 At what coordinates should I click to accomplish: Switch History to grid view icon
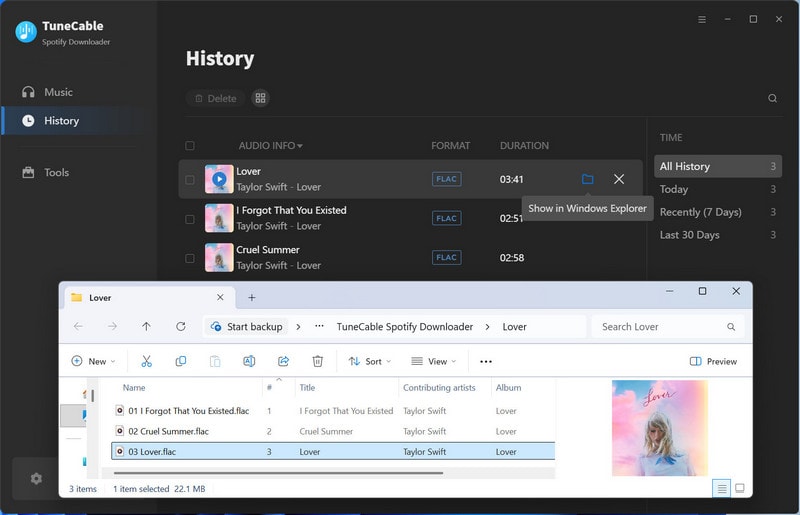coord(260,98)
